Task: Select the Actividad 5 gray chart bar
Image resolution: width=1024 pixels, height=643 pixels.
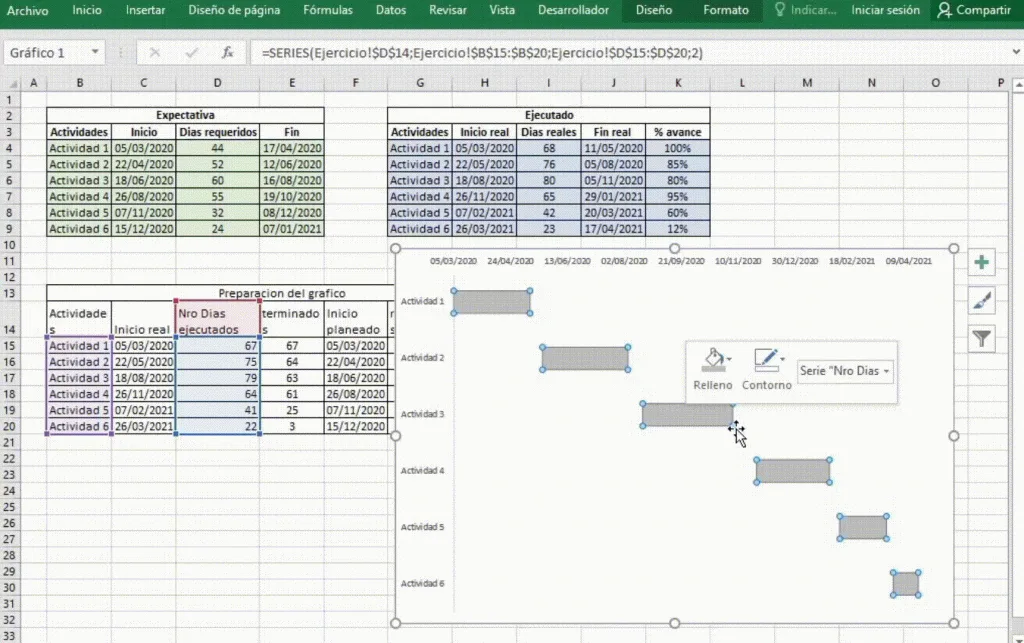Action: (863, 527)
